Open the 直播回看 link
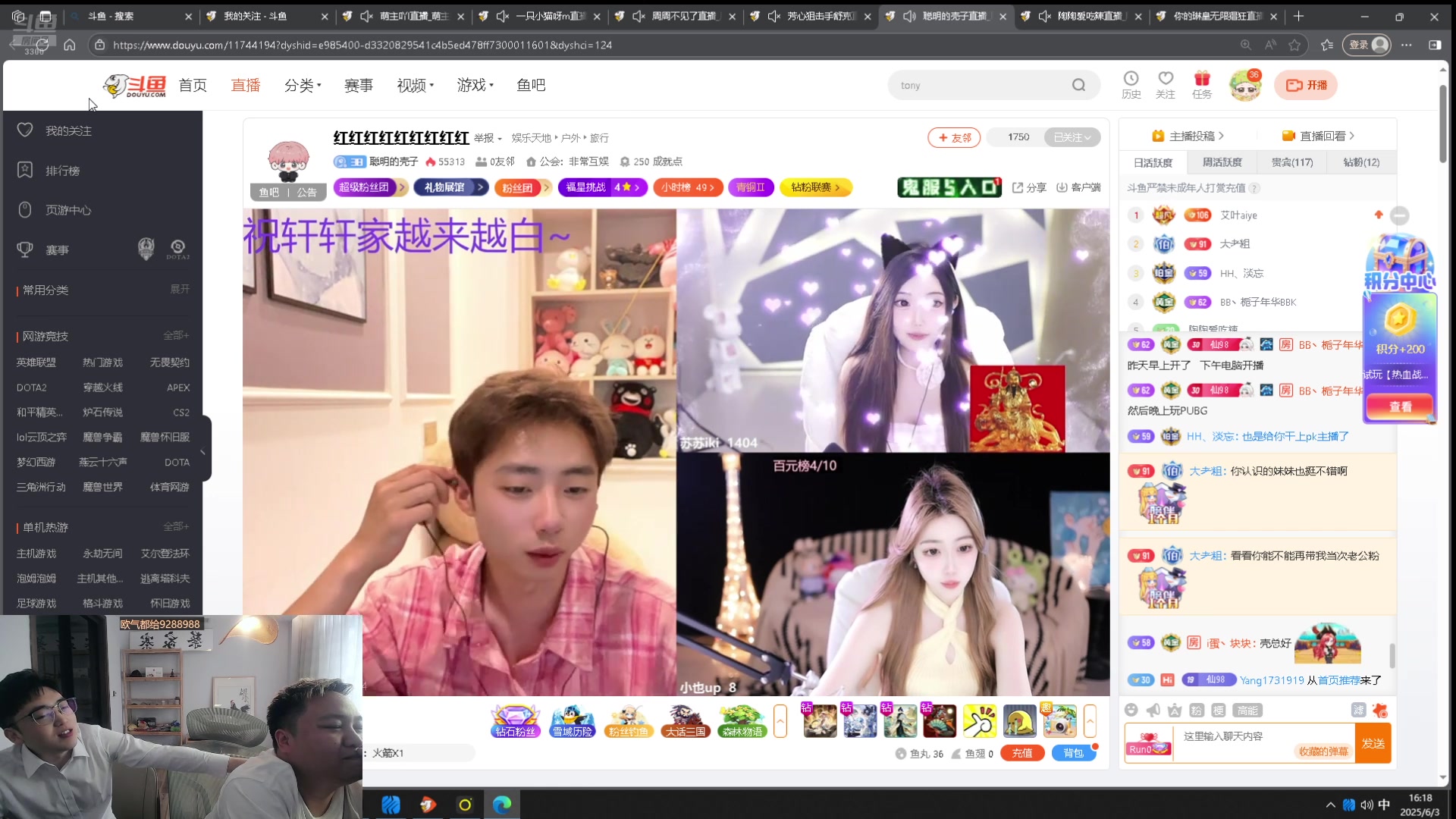This screenshot has width=1456, height=819. click(x=1318, y=136)
